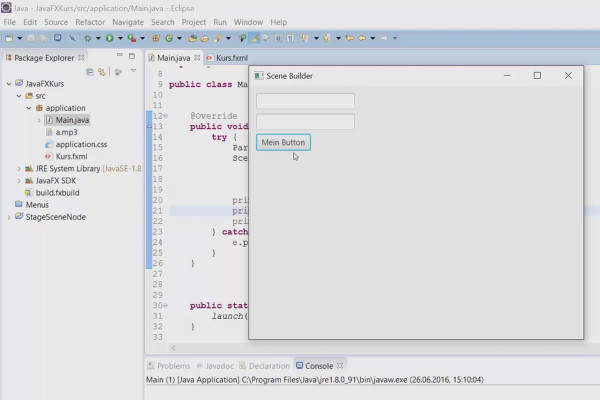The width and height of the screenshot is (600, 400).
Task: Click the Mein Button in Scene Builder window
Action: (283, 142)
